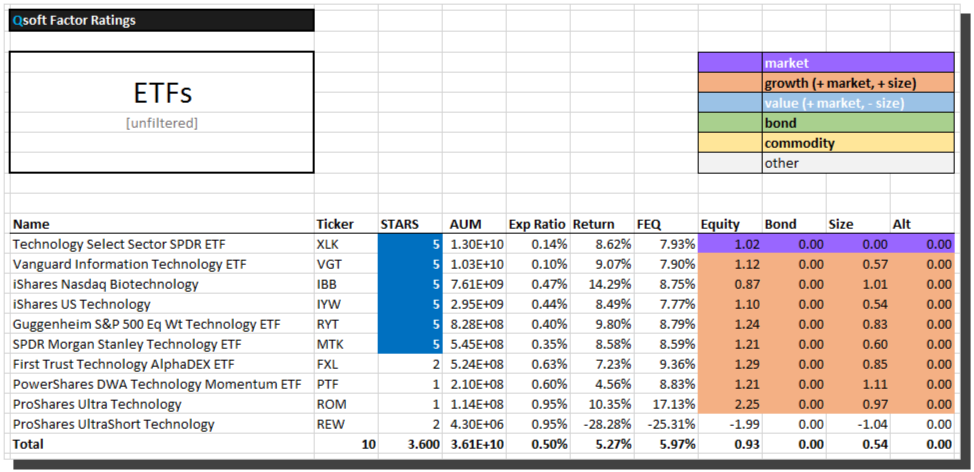Click the 'other' legend label
This screenshot has width=974, height=472.
(x=858, y=163)
